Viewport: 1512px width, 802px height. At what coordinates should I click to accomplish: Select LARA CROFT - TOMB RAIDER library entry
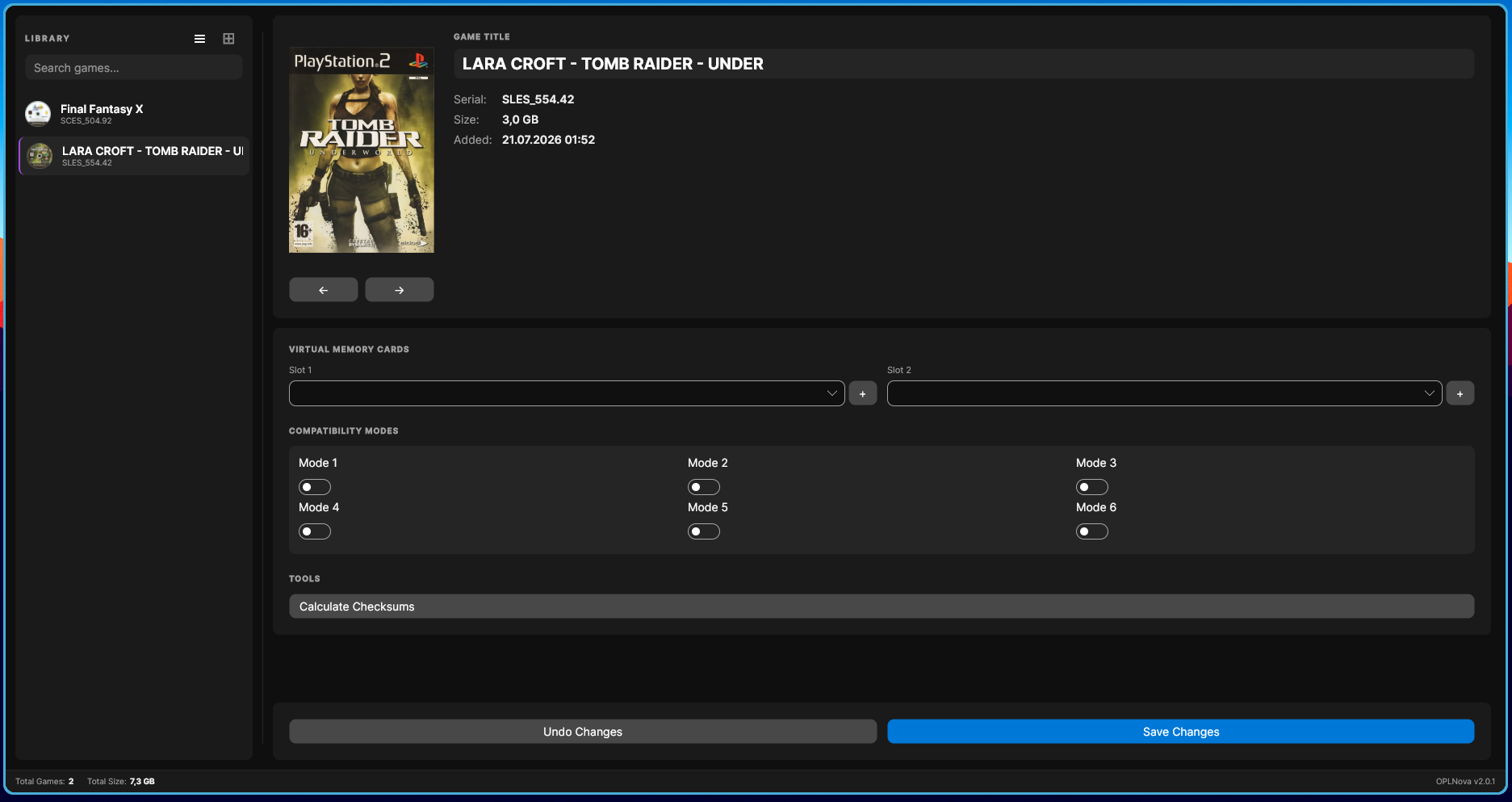(x=134, y=156)
